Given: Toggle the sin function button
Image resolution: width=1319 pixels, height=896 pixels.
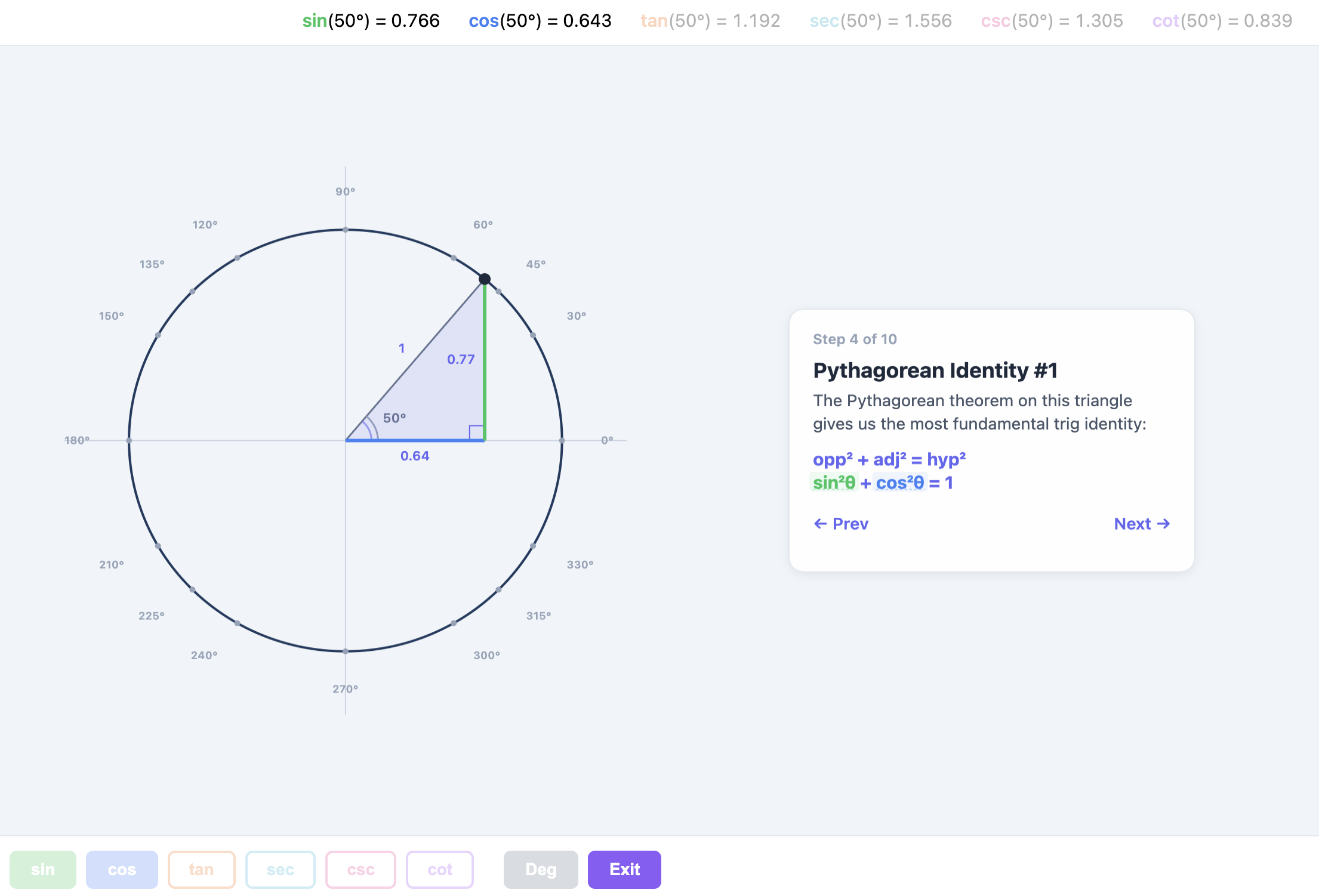Looking at the screenshot, I should (42, 869).
